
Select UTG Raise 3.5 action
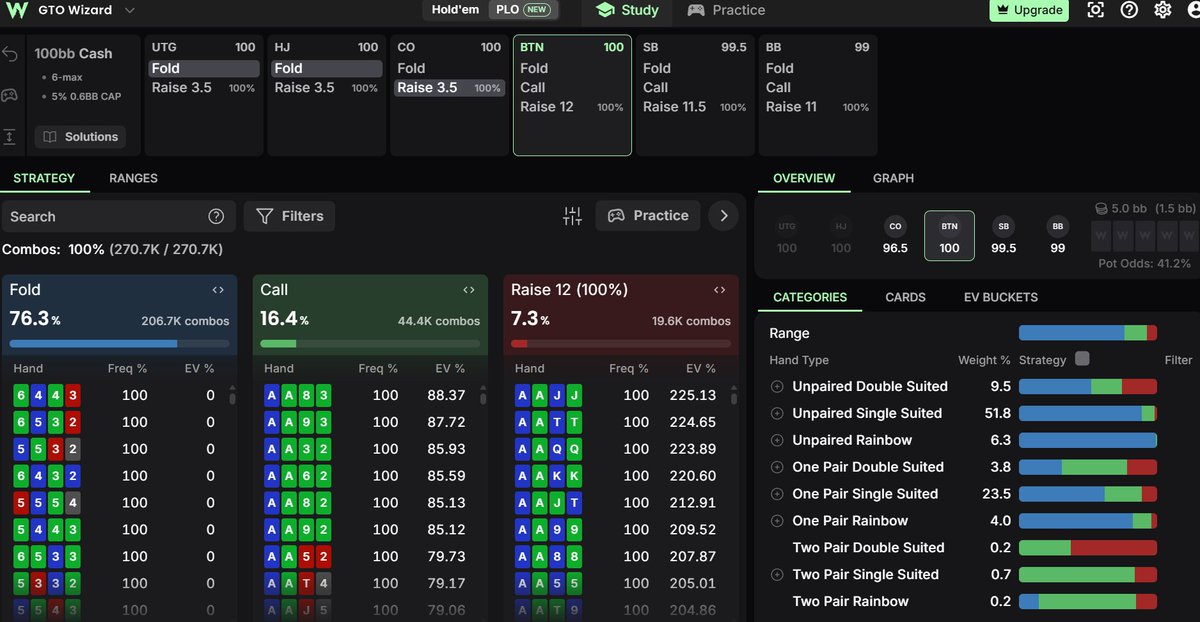203,88
